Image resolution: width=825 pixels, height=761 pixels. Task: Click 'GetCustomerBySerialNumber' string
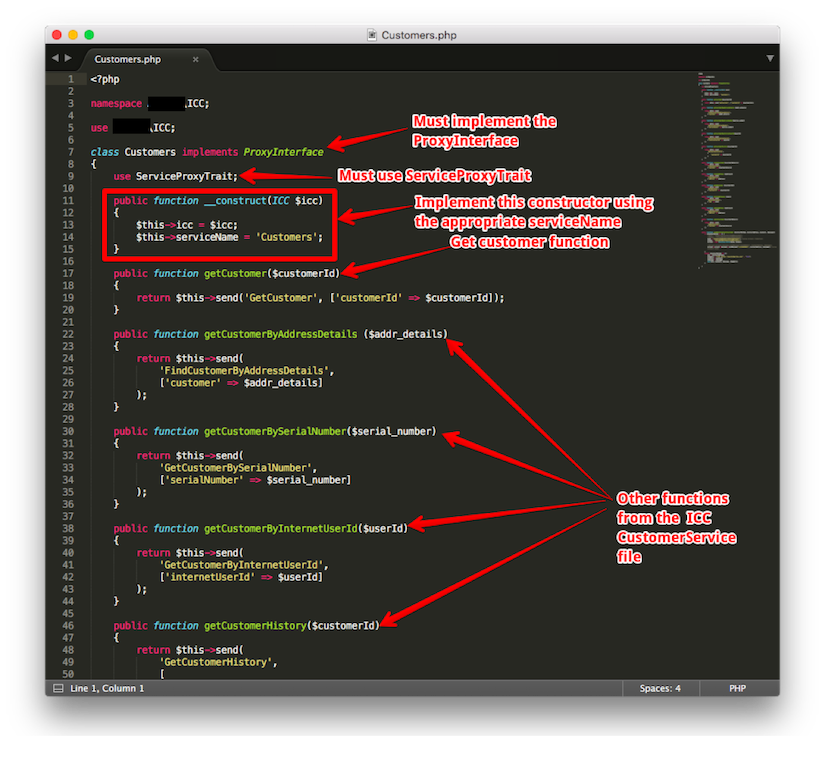236,468
